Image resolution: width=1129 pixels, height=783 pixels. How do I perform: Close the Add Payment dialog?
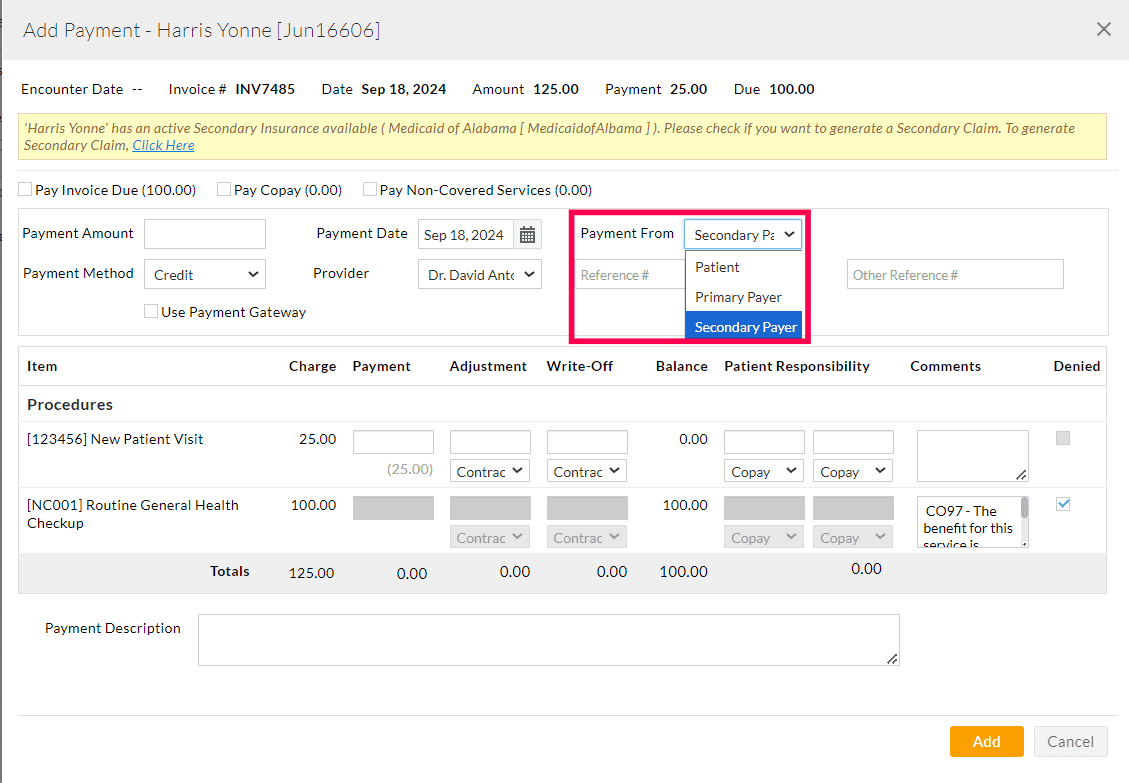click(x=1103, y=29)
